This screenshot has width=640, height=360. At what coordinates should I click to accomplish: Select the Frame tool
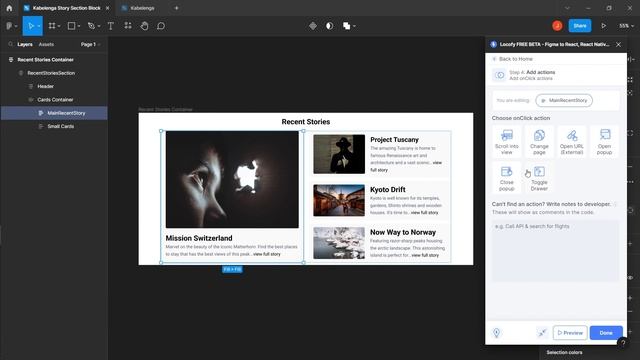click(x=52, y=26)
